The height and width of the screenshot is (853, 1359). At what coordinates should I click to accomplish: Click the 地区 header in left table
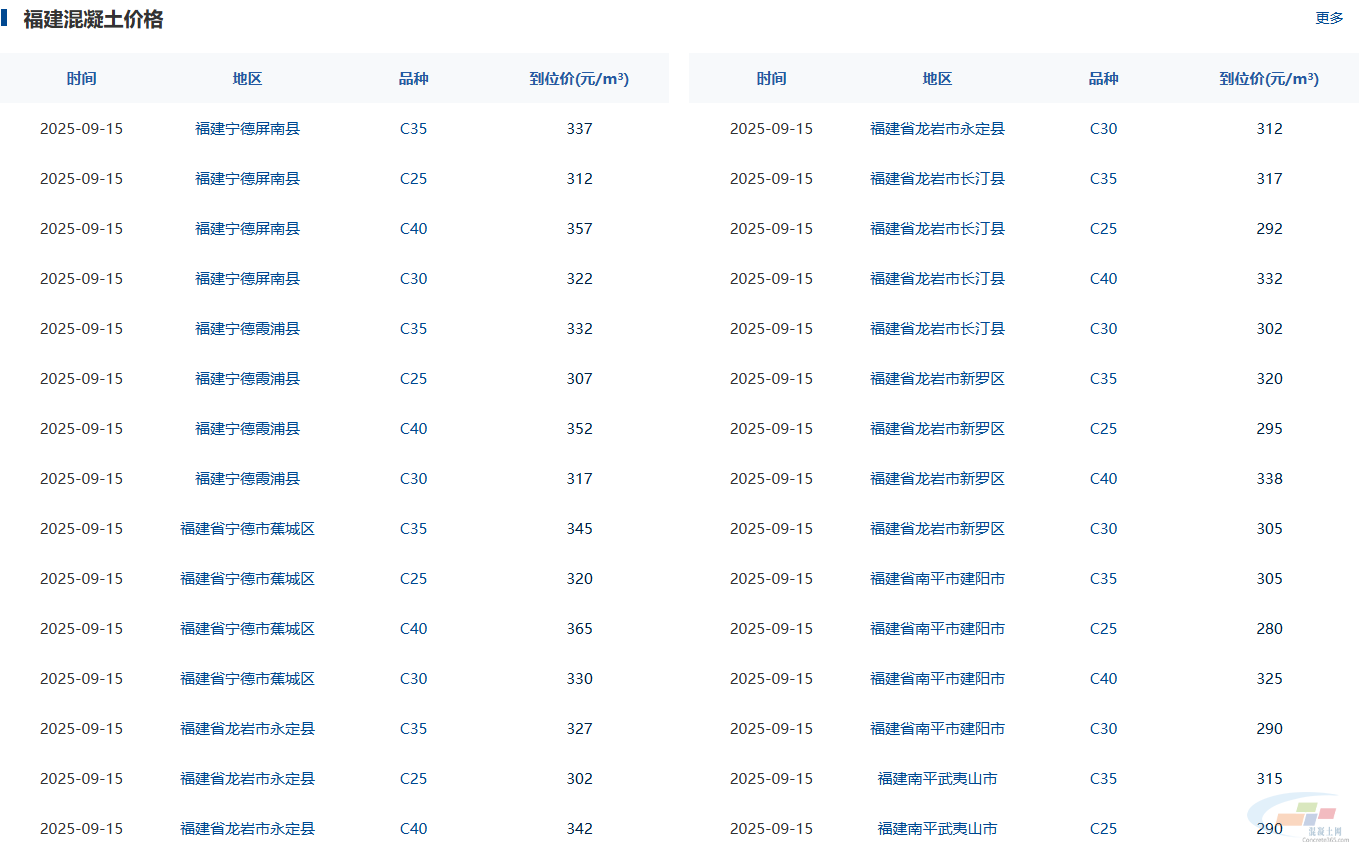pos(247,79)
